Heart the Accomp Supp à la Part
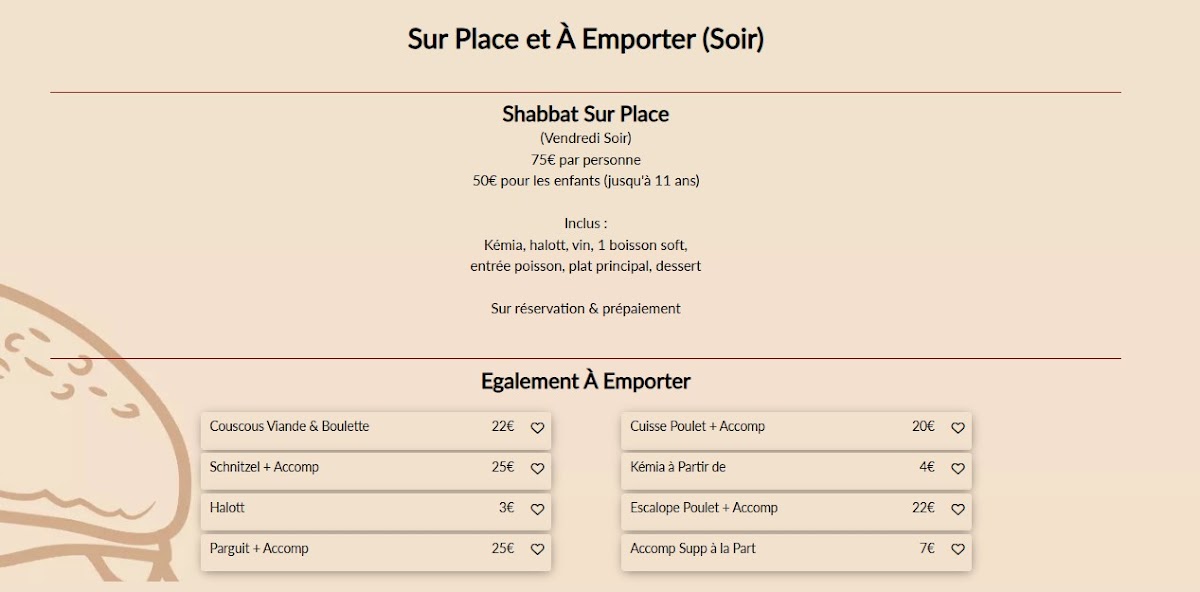This screenshot has width=1200, height=592. pos(957,550)
